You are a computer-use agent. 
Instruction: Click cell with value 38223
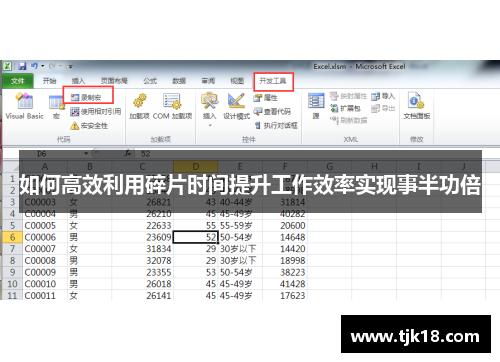285,272
